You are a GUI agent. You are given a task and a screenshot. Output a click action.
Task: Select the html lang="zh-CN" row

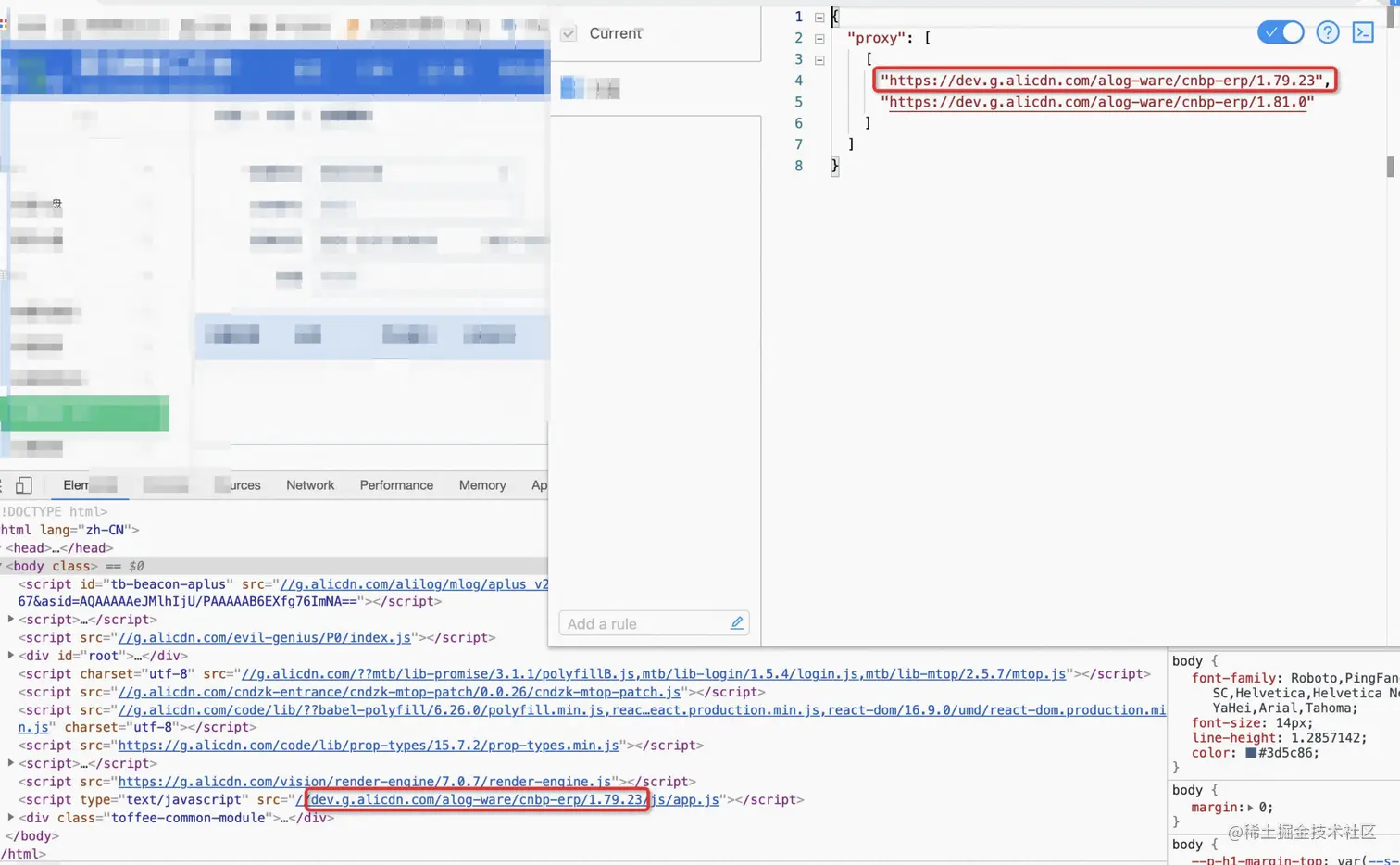[x=69, y=530]
